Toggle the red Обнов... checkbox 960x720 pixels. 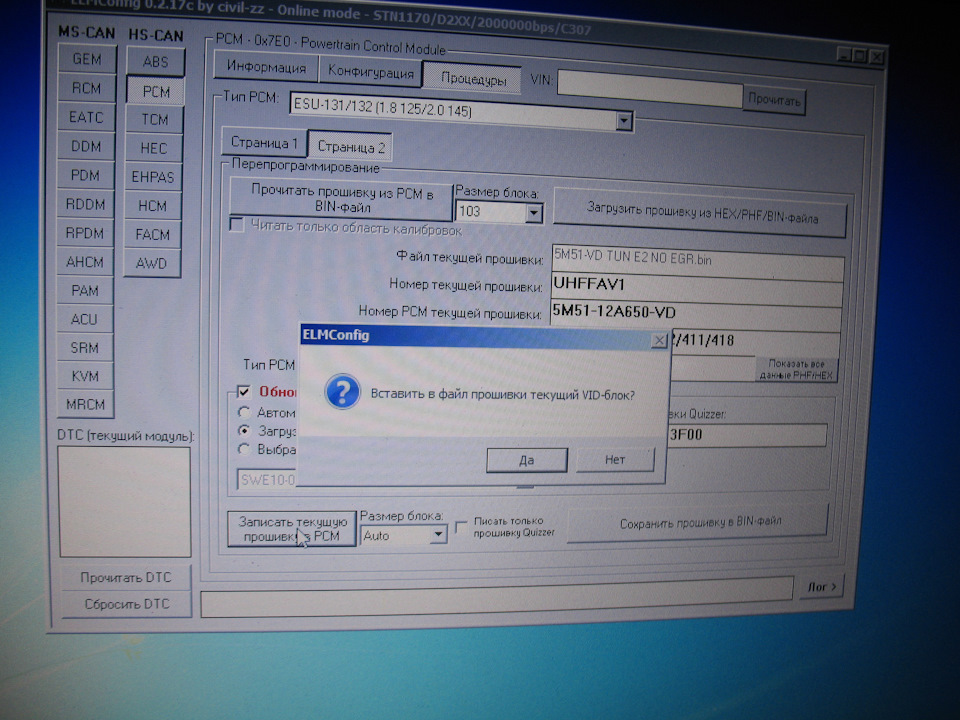pos(244,391)
